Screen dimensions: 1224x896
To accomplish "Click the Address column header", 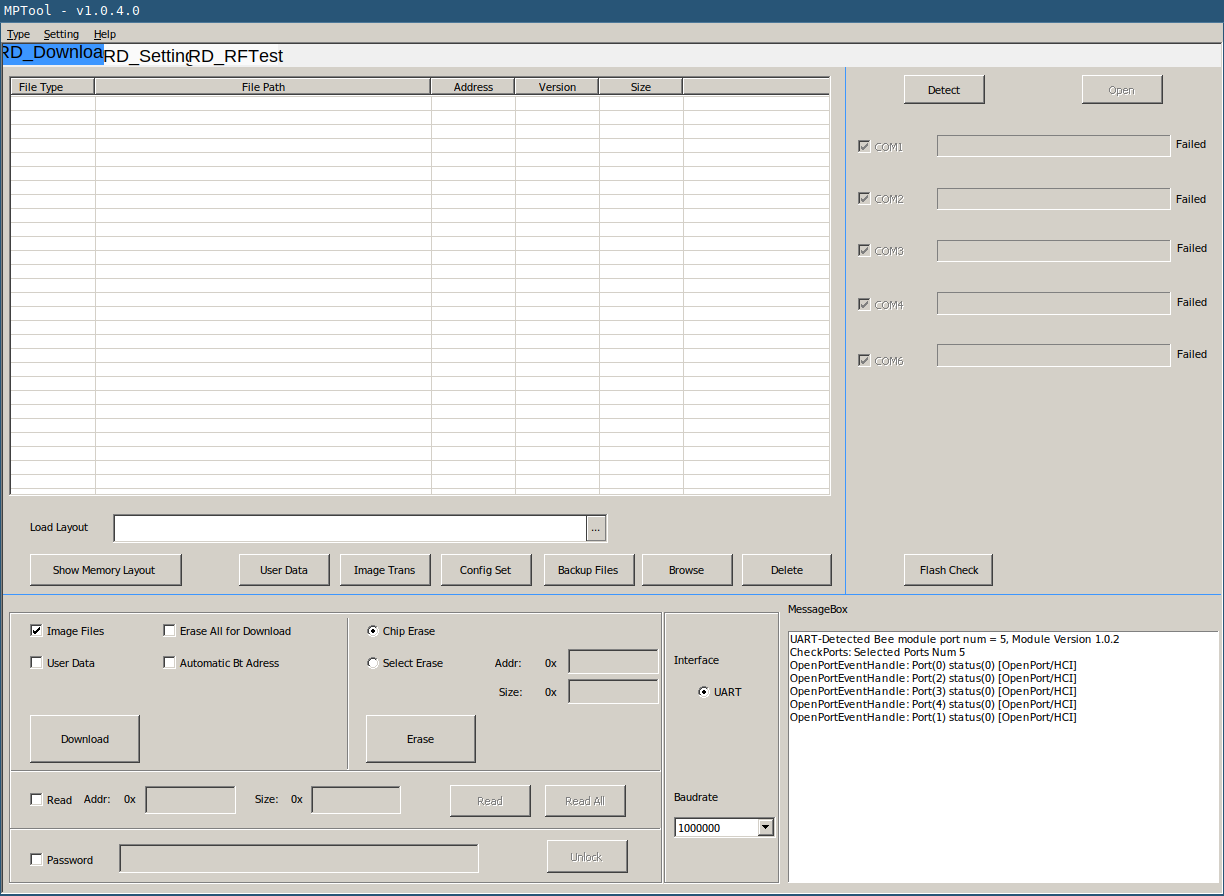I will (473, 87).
